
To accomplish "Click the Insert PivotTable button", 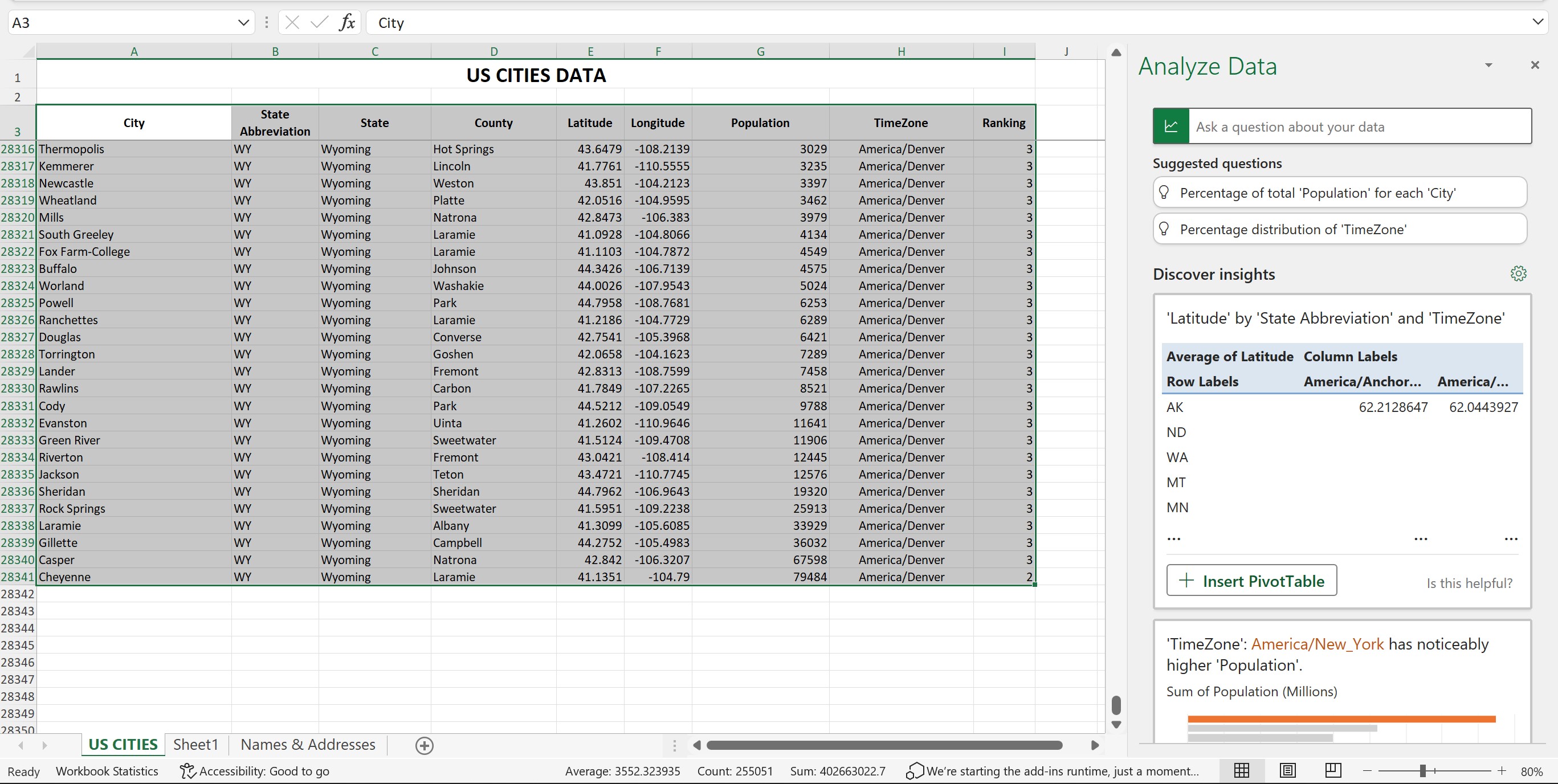I will [1251, 580].
